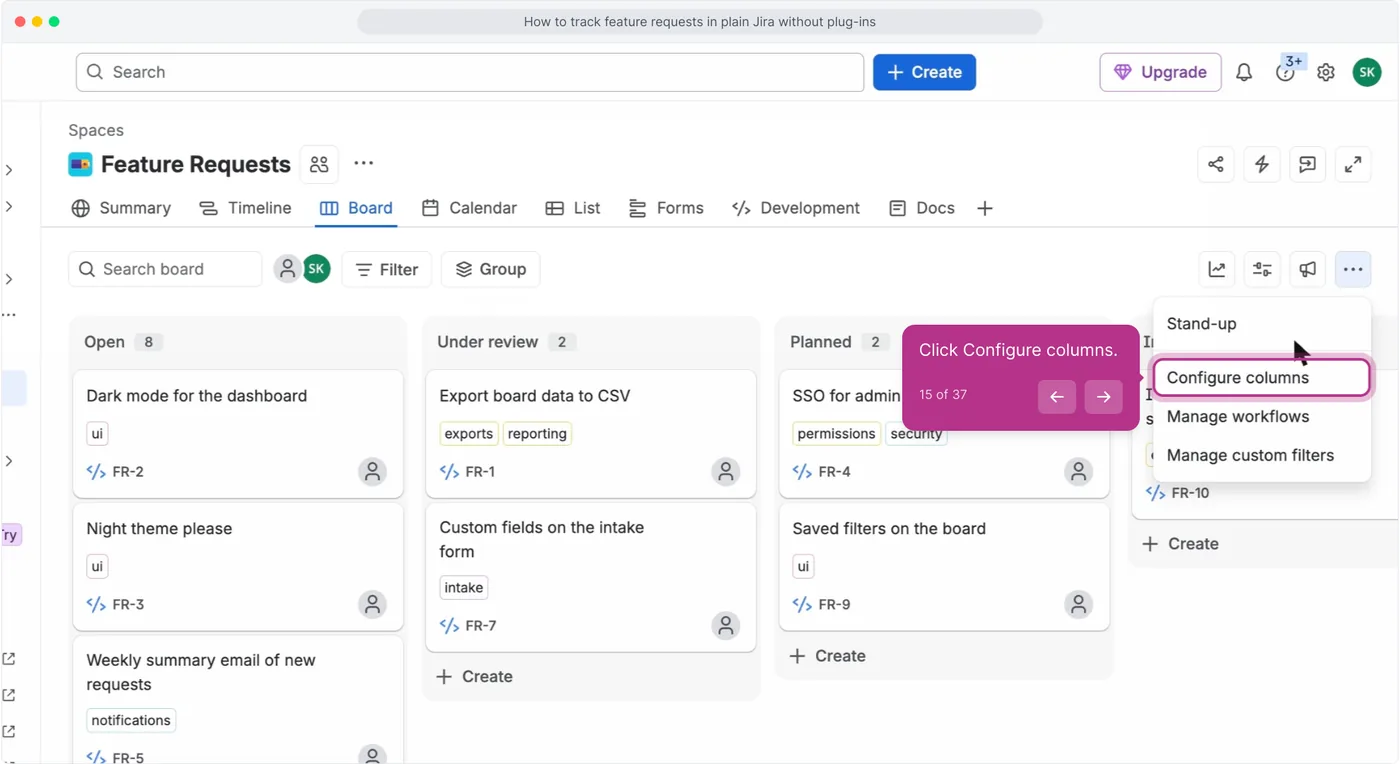Open the help icon with 3+ badge
1400x764 pixels.
click(x=1286, y=72)
